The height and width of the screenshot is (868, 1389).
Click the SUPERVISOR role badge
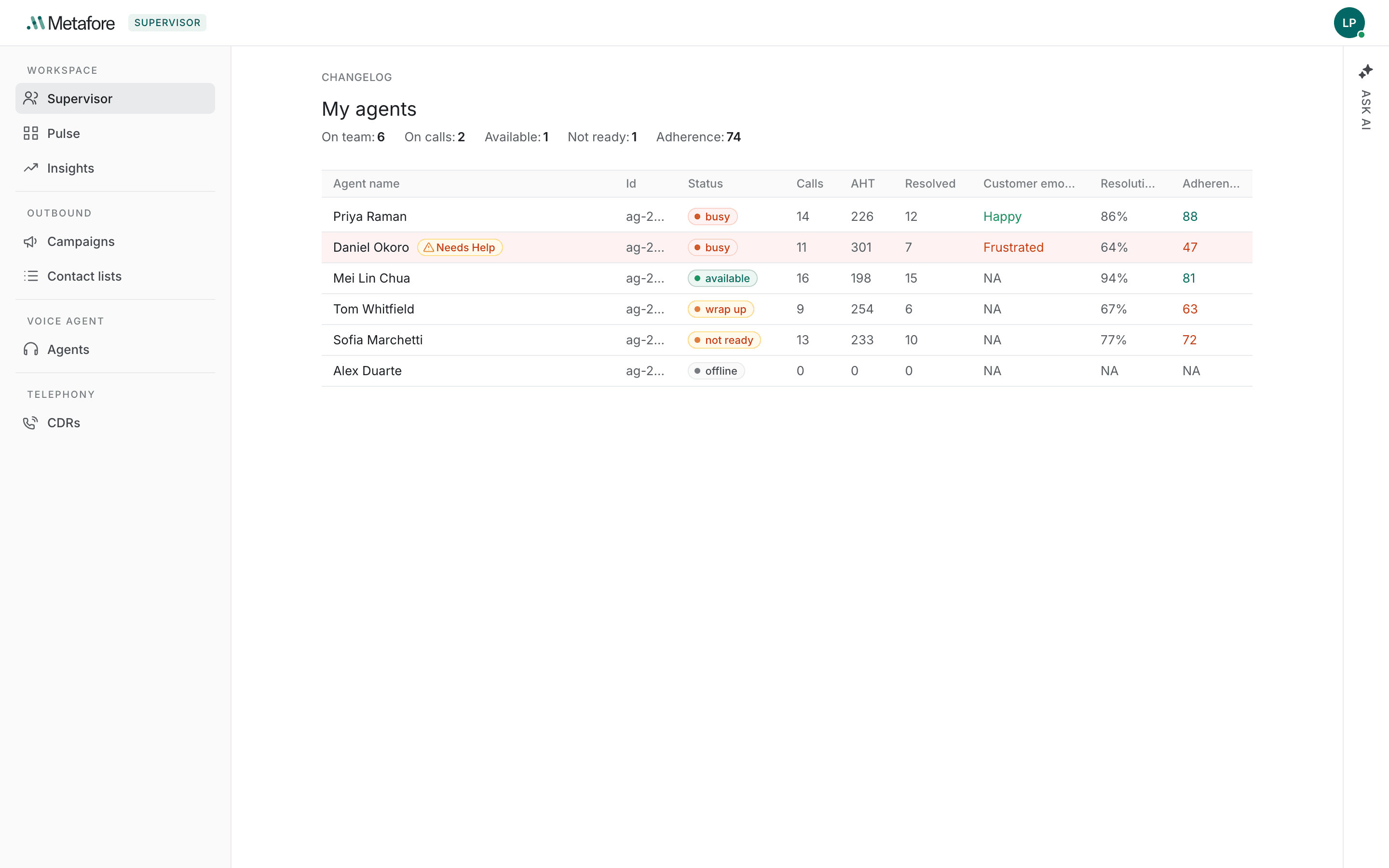point(167,23)
